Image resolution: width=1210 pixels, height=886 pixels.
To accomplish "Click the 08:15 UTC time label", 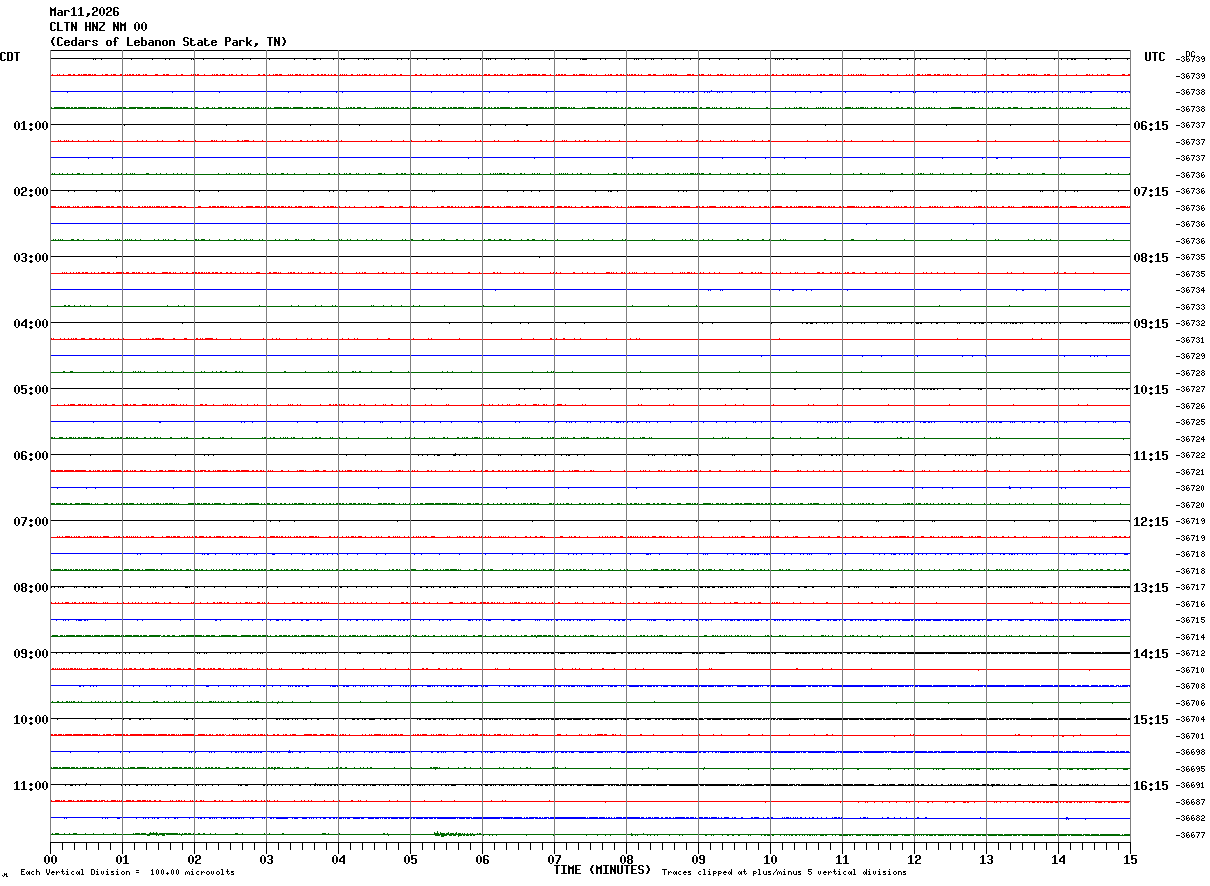I will [x=1150, y=258].
